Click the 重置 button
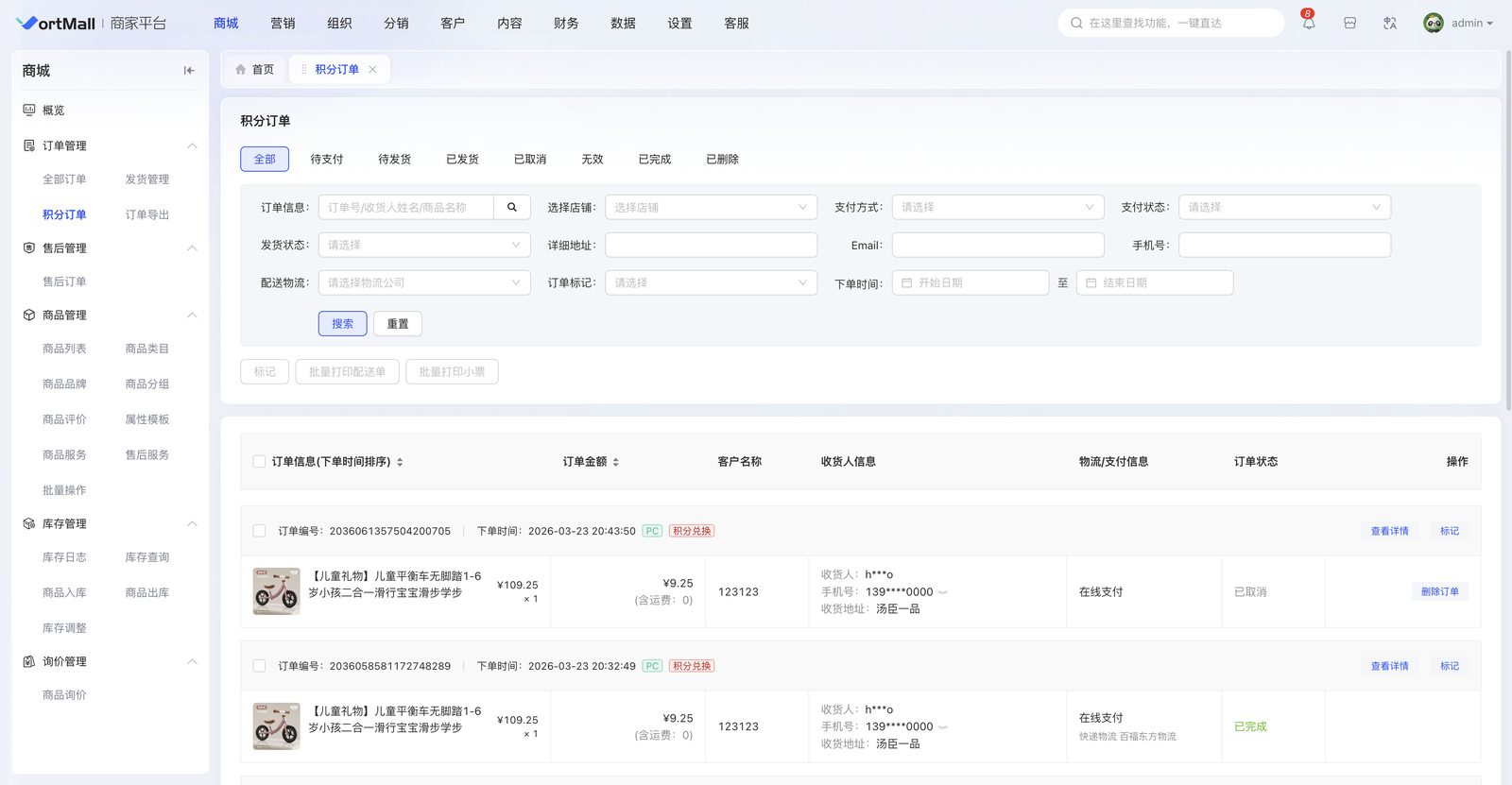This screenshot has height=785, width=1512. pos(398,324)
